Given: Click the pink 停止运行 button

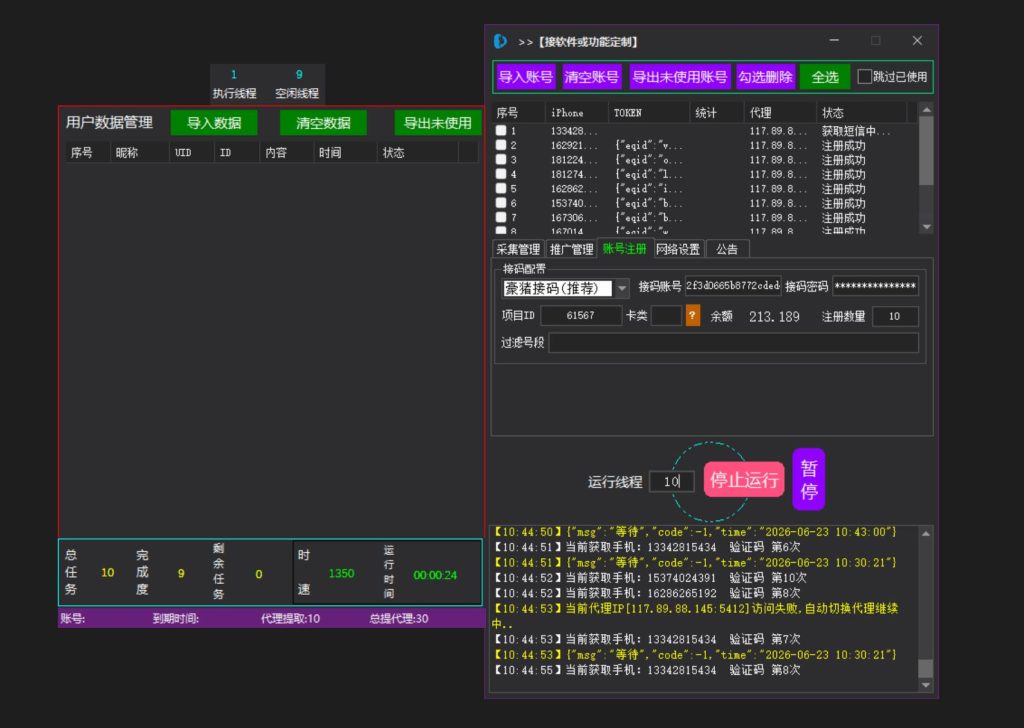Looking at the screenshot, I should [x=744, y=480].
